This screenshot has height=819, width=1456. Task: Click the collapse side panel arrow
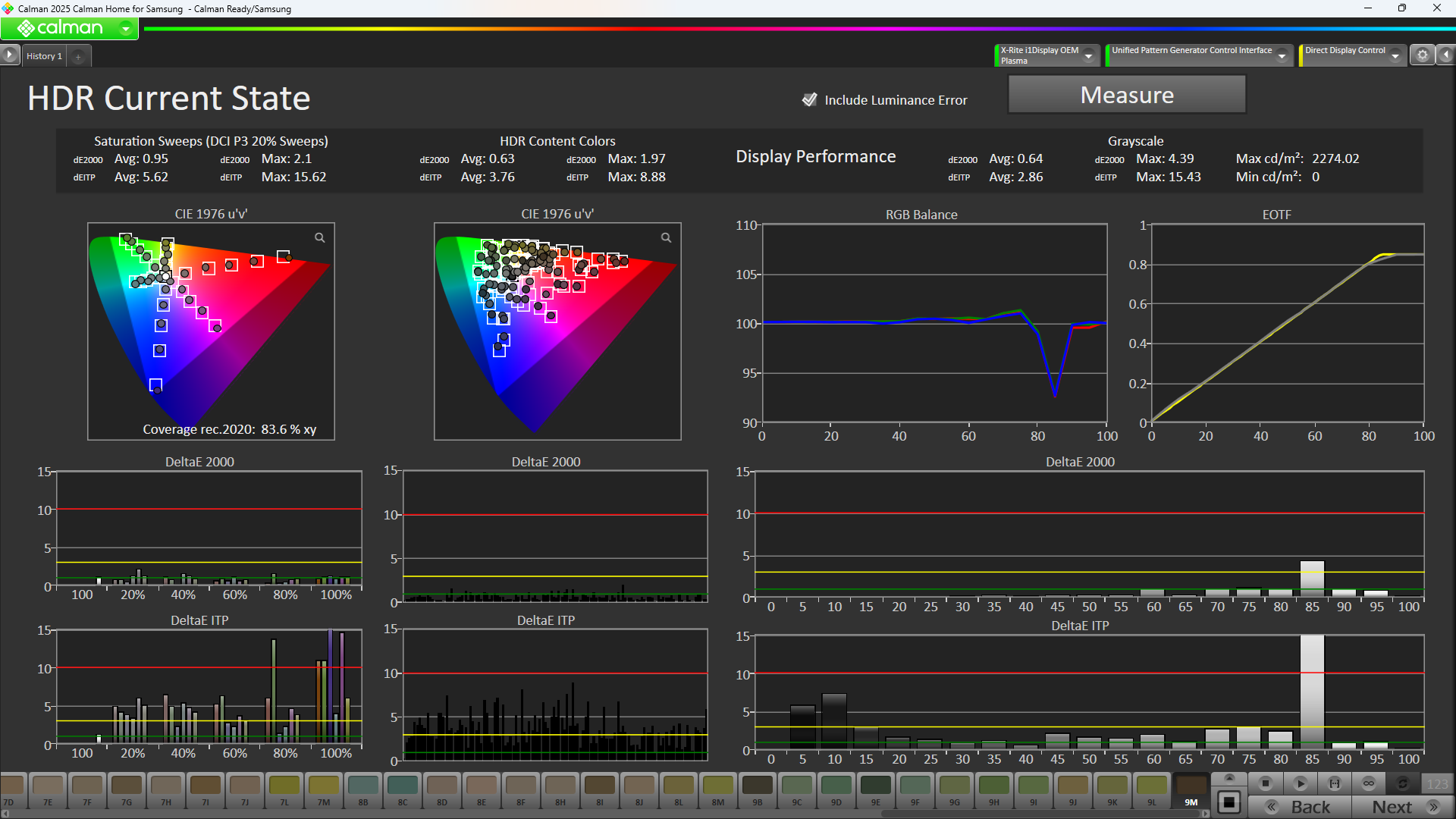(1447, 55)
